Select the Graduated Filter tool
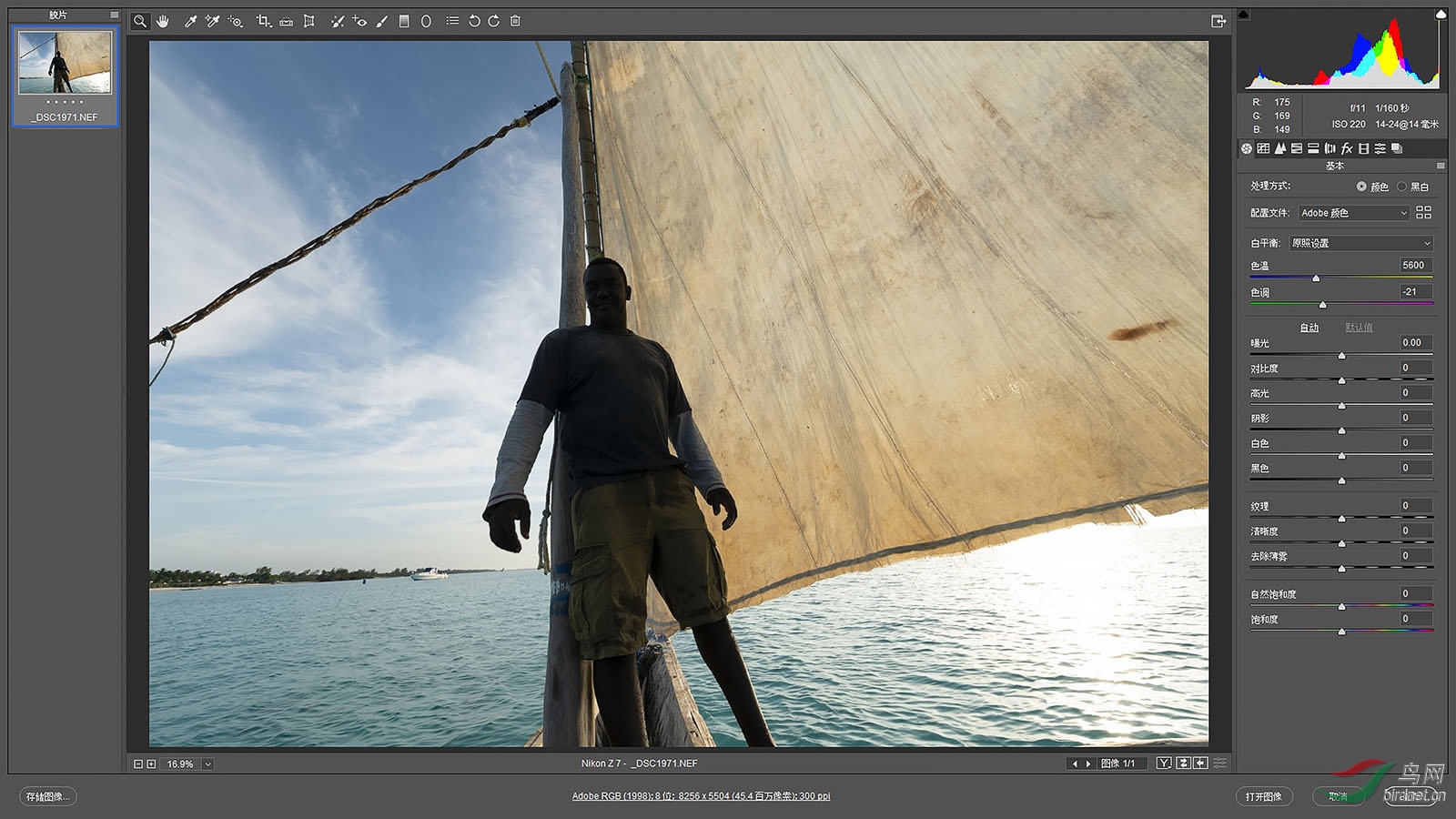 pos(404,21)
